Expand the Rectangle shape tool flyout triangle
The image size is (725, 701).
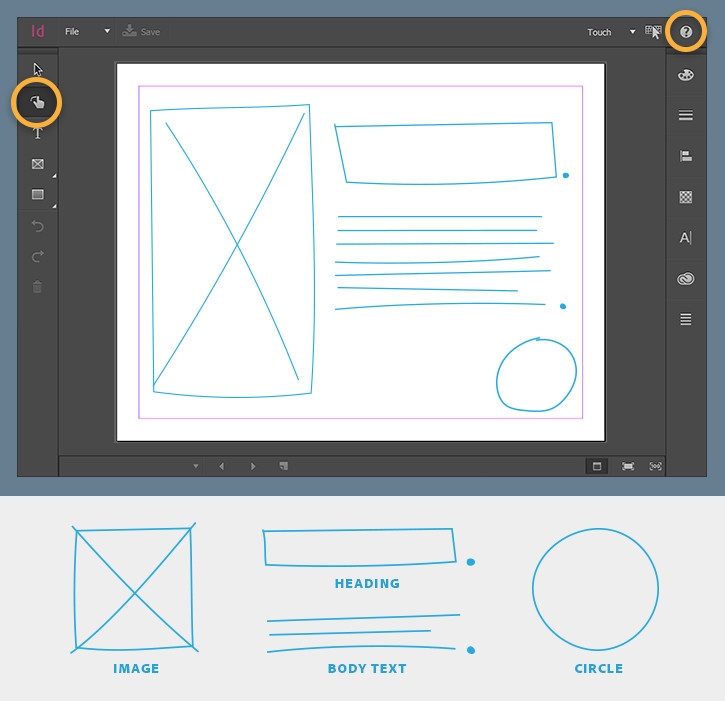(54, 206)
